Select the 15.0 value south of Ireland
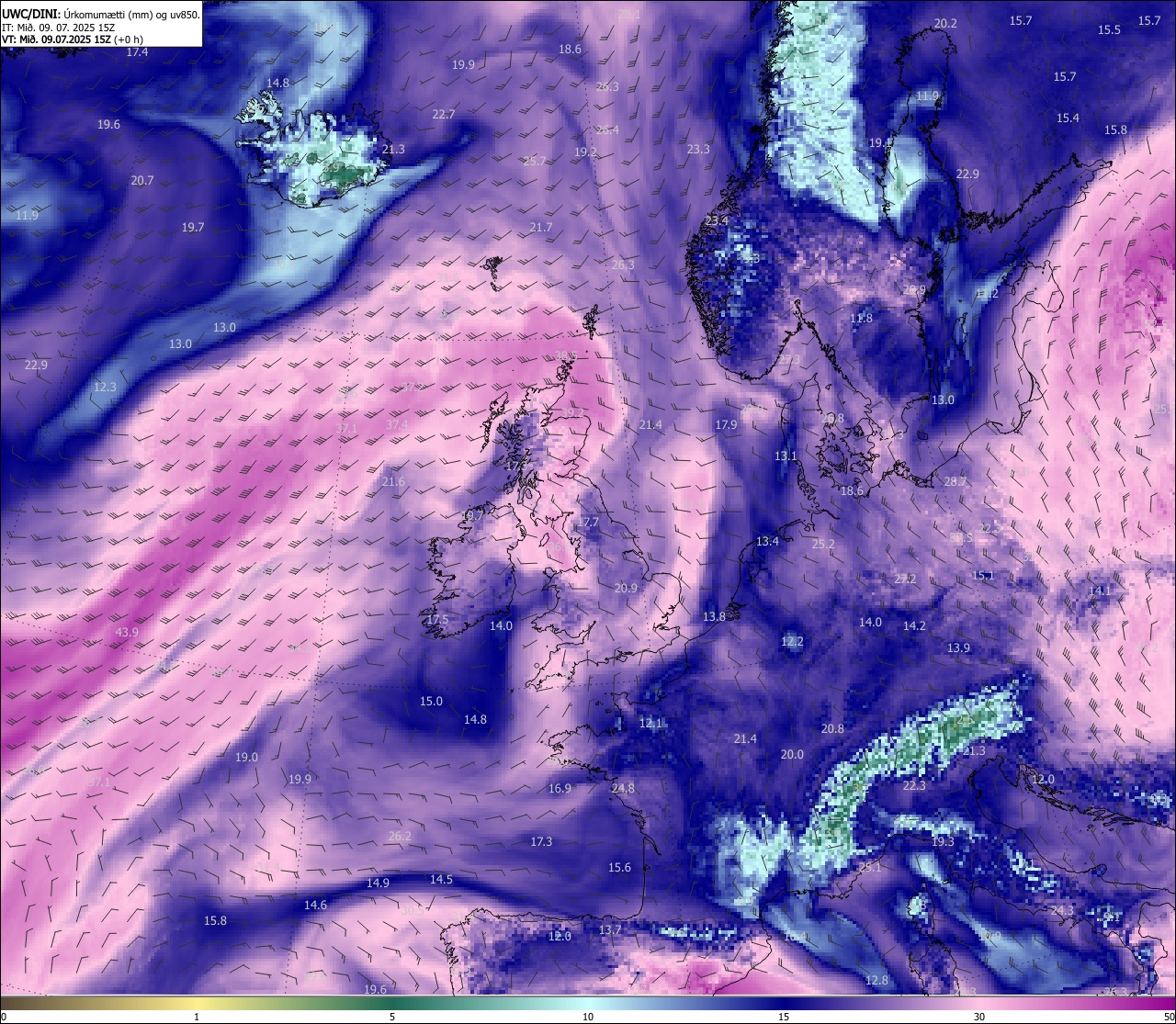This screenshot has width=1176, height=1024. 431,702
